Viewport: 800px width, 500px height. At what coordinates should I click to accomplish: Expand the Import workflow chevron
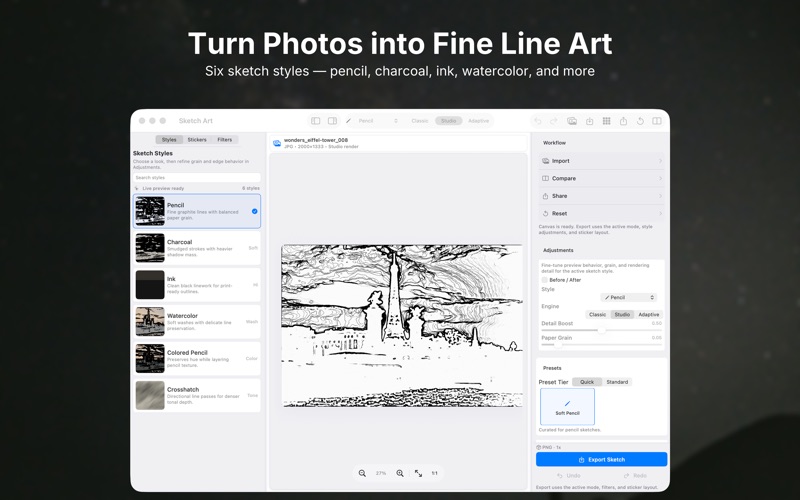click(x=660, y=161)
